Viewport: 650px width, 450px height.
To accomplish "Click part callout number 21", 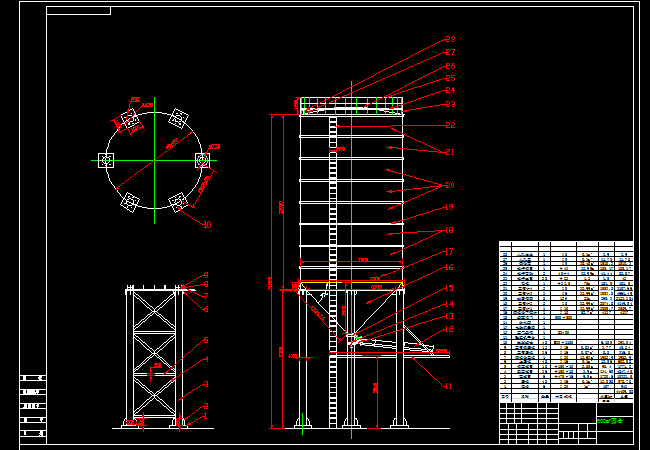I will click(450, 152).
